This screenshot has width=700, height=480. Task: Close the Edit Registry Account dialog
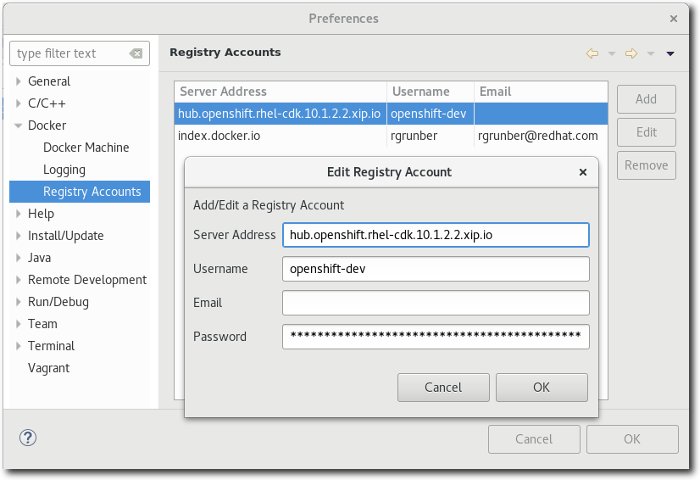click(583, 172)
